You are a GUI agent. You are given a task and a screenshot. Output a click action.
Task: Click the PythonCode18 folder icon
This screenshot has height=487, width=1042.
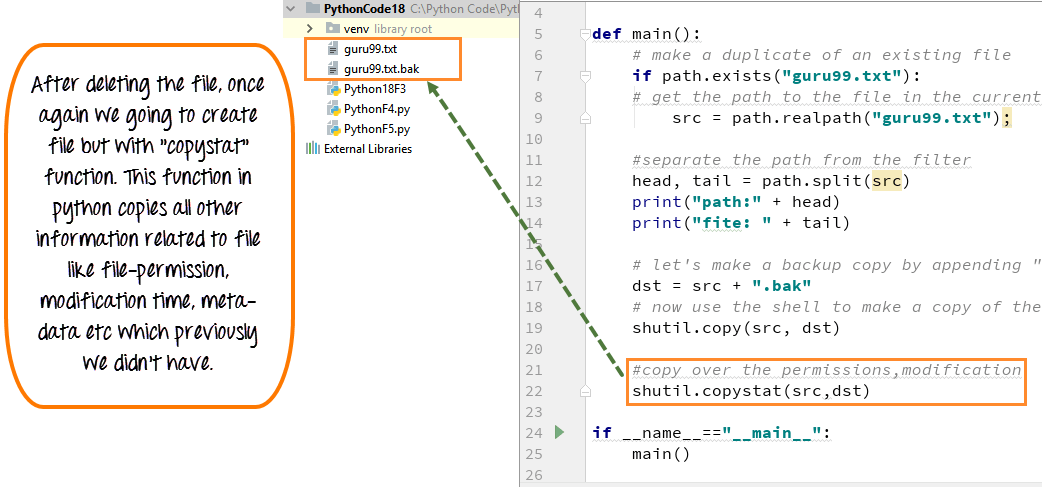point(311,9)
